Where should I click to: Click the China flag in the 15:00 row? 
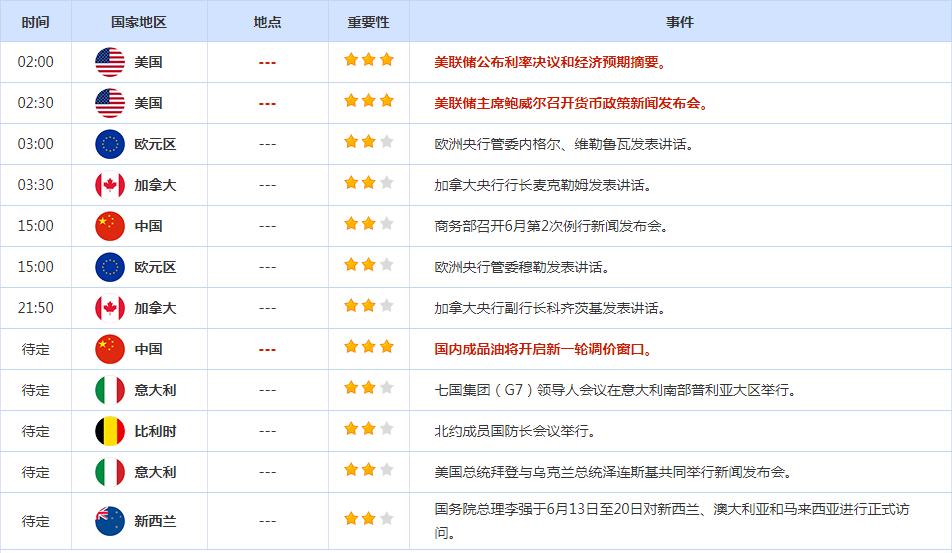point(110,226)
